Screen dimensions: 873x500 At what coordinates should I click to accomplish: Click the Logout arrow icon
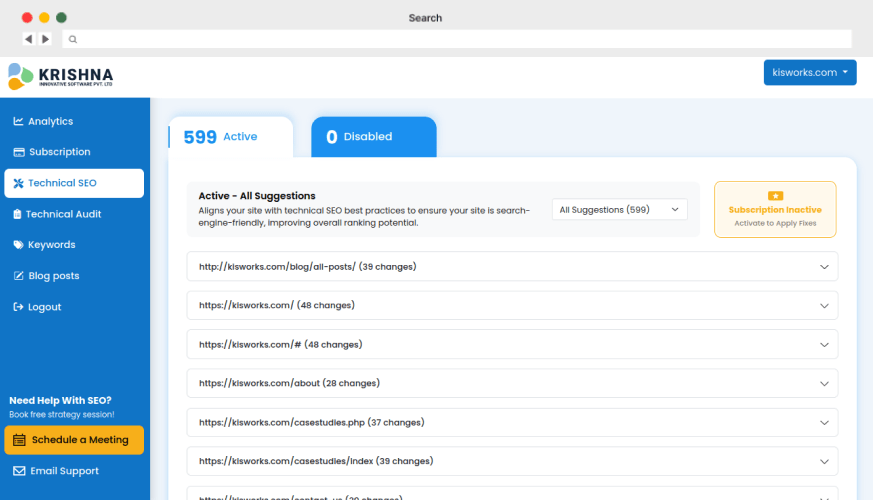coord(18,307)
